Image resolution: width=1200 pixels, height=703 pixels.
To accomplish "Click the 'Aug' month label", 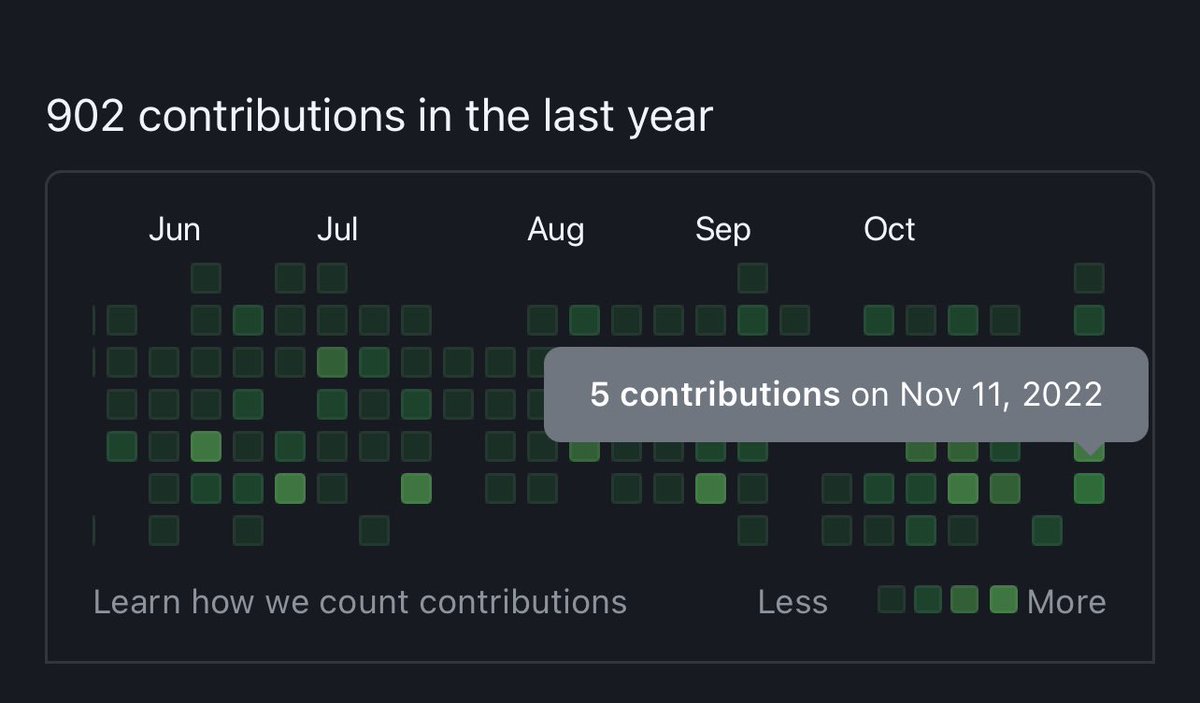I will (555, 230).
